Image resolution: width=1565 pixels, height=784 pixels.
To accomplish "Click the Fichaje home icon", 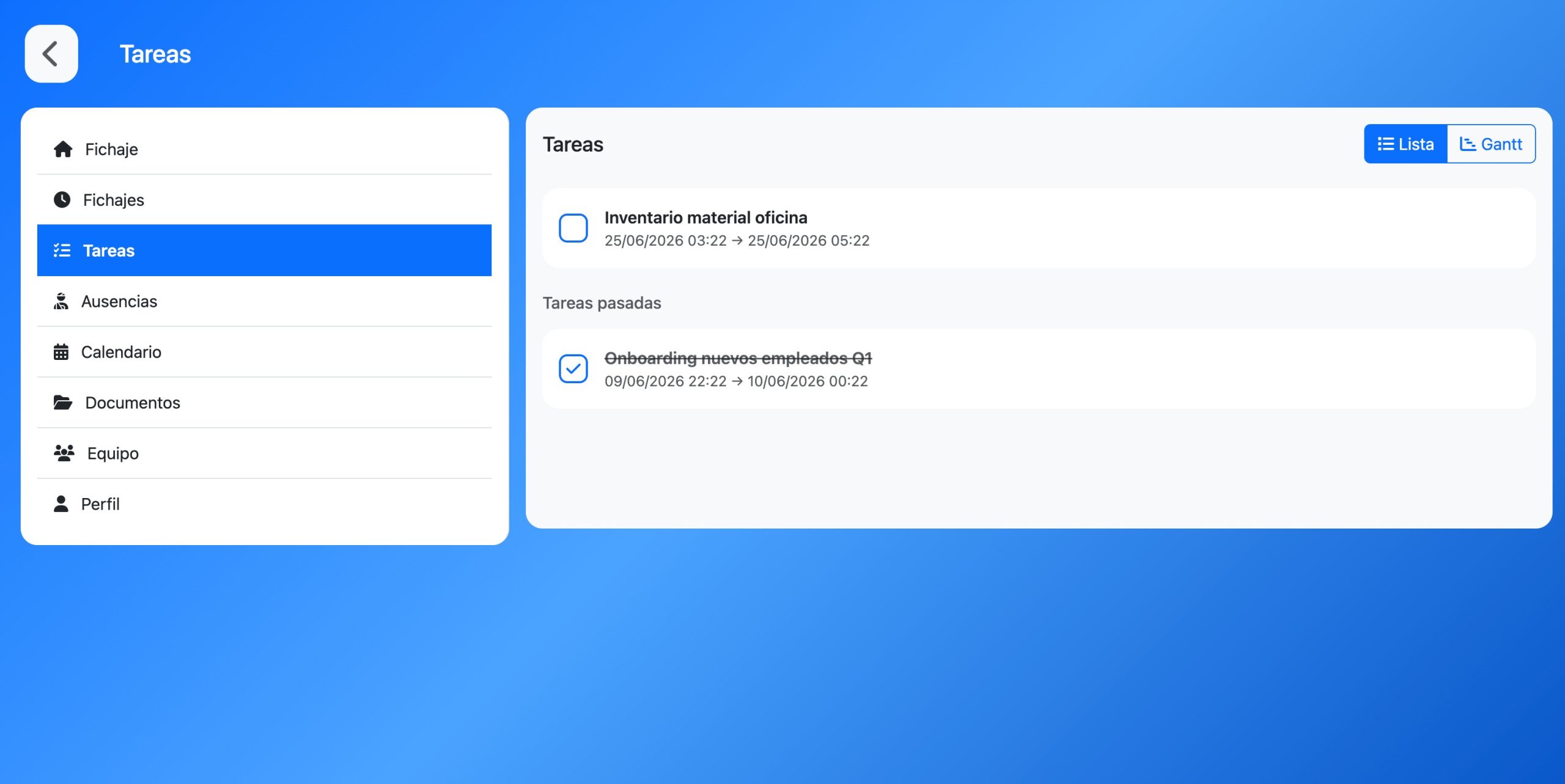I will (x=63, y=149).
